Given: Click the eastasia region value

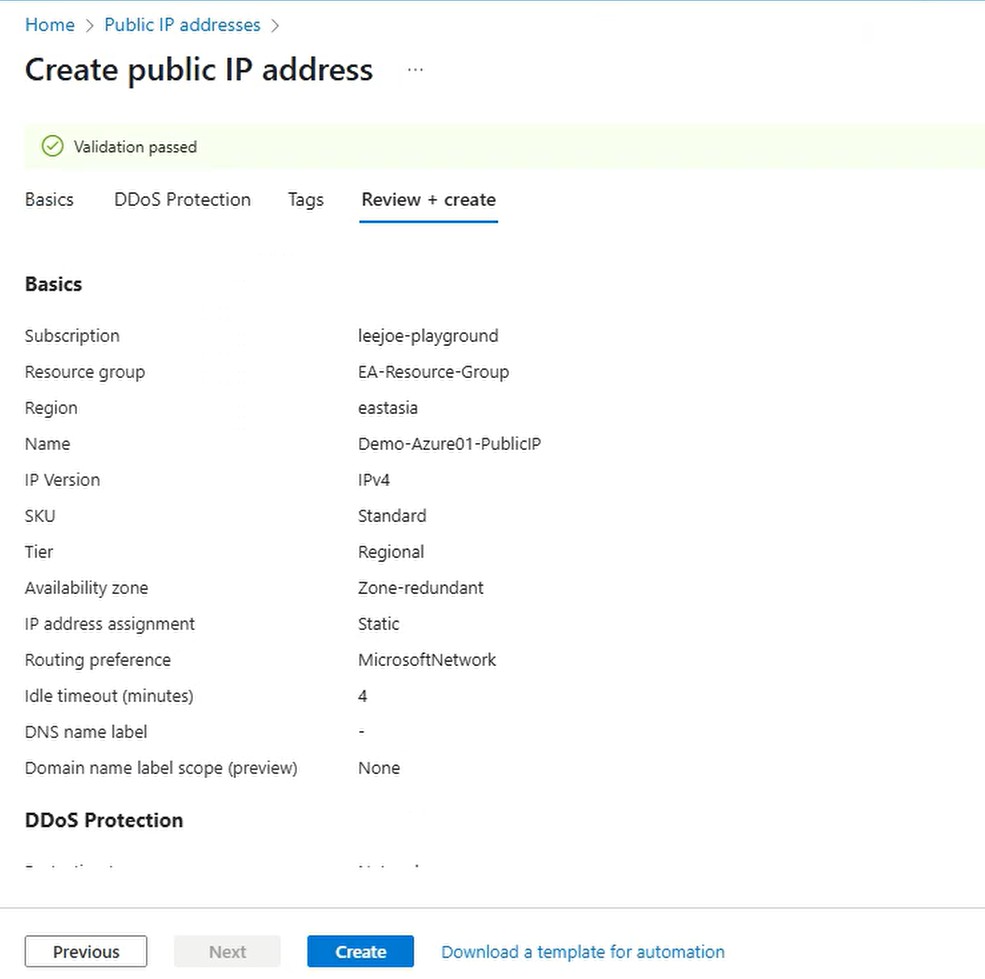Looking at the screenshot, I should pos(388,408).
